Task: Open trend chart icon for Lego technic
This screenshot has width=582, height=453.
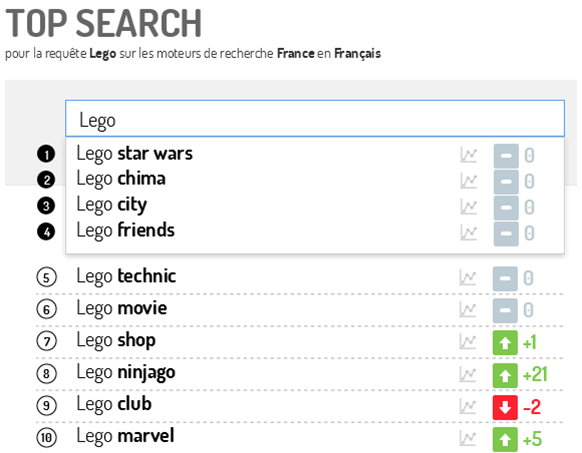Action: [x=468, y=278]
